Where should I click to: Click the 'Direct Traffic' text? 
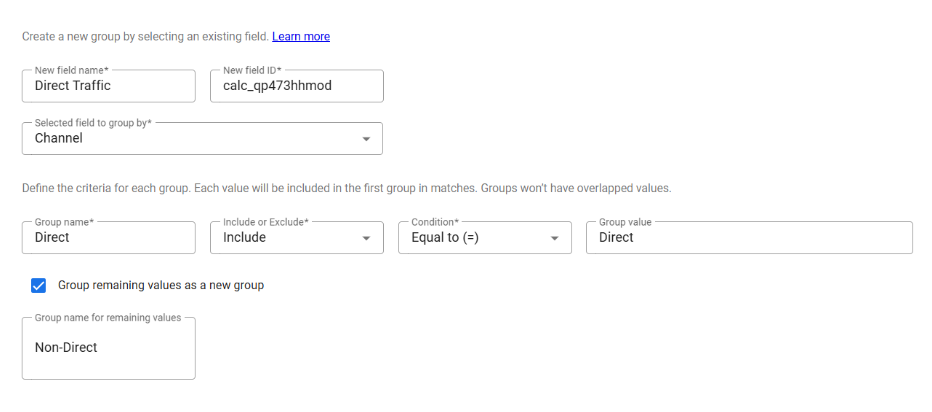coord(73,86)
